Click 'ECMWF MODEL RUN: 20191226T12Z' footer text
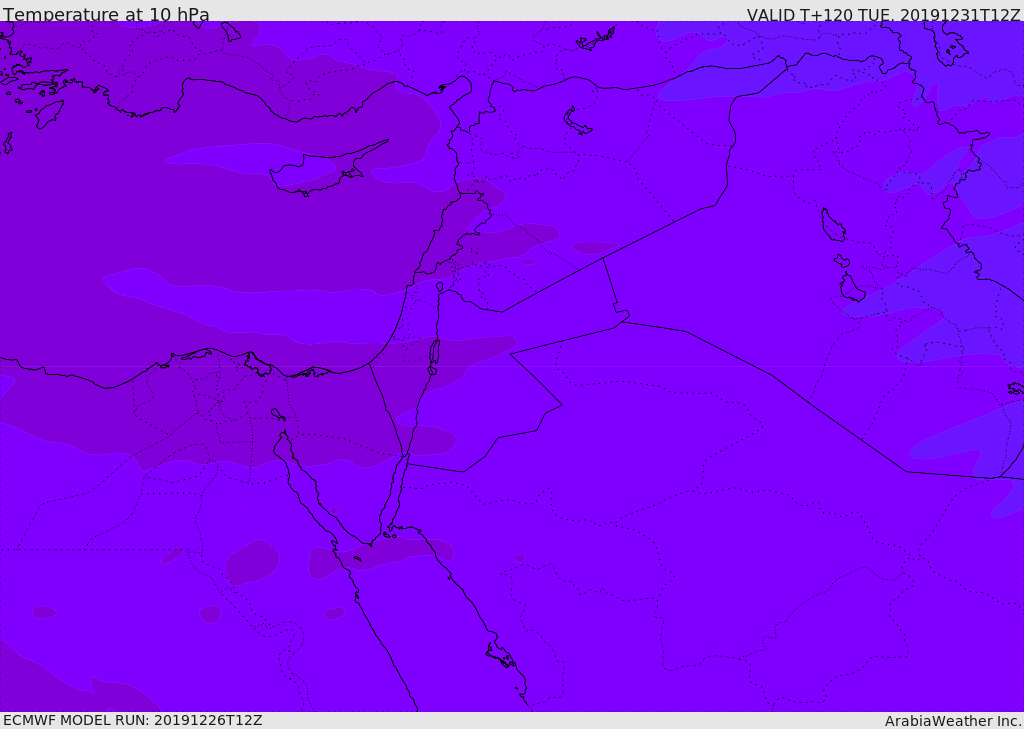Screen dimensions: 1024x729 click(x=133, y=720)
